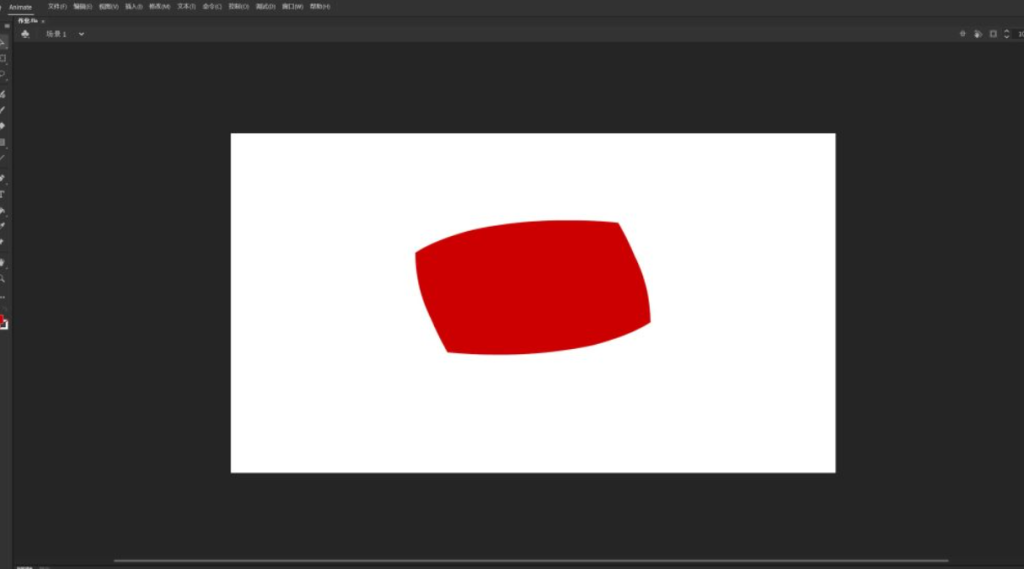Open the red fill color swatch

pos(2,319)
